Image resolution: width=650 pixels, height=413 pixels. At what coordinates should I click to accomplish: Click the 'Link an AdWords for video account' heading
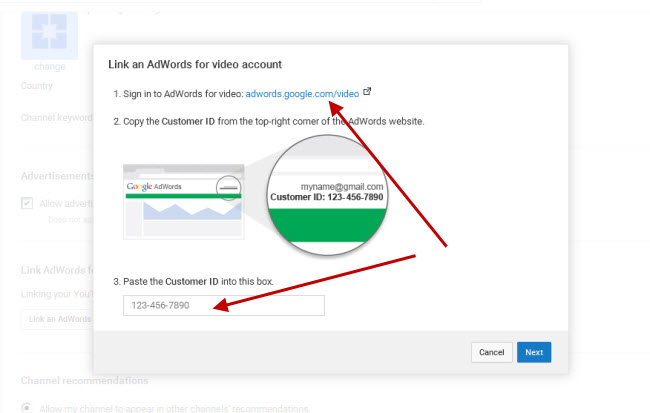tap(195, 65)
